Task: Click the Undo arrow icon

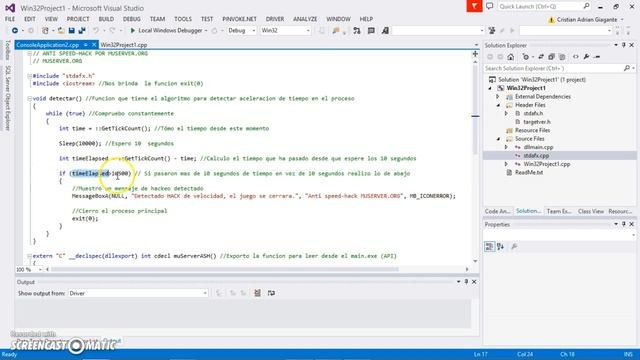Action: [x=96, y=31]
